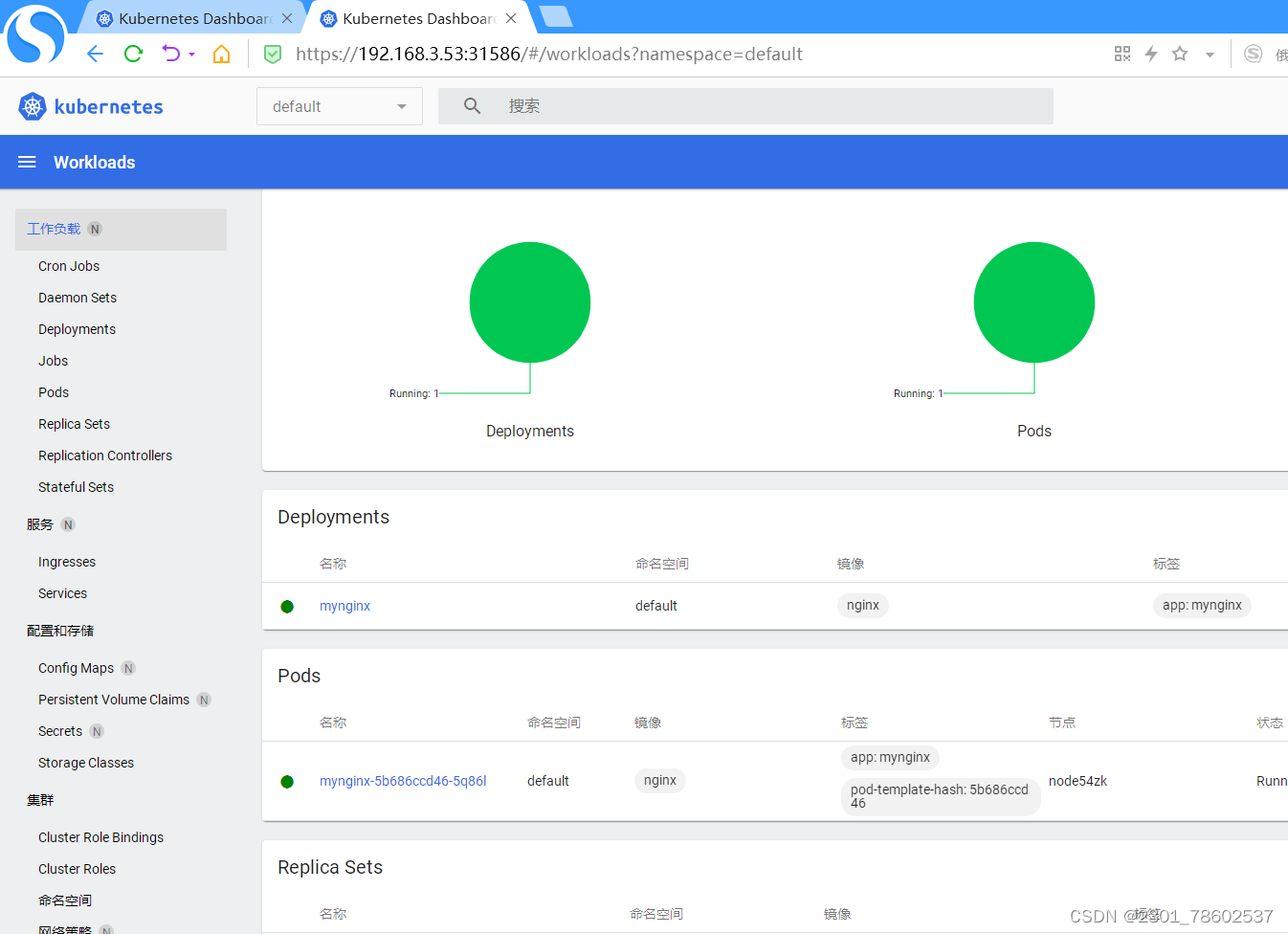Open Stateful Sets in sidebar

(x=76, y=487)
